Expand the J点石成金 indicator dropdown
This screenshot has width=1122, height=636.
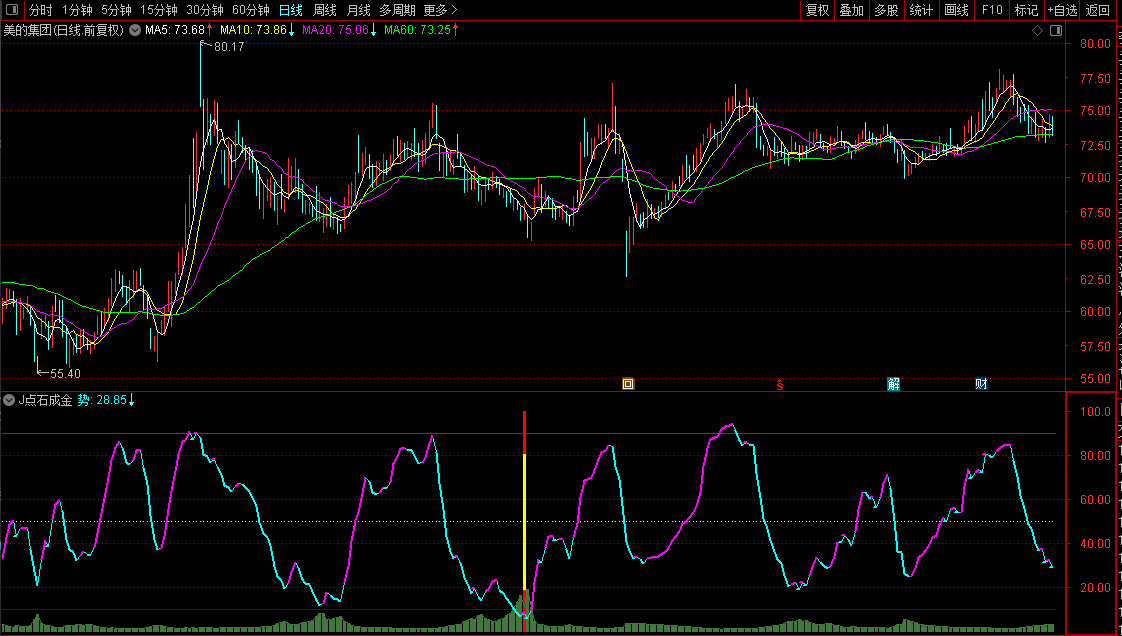[10, 400]
